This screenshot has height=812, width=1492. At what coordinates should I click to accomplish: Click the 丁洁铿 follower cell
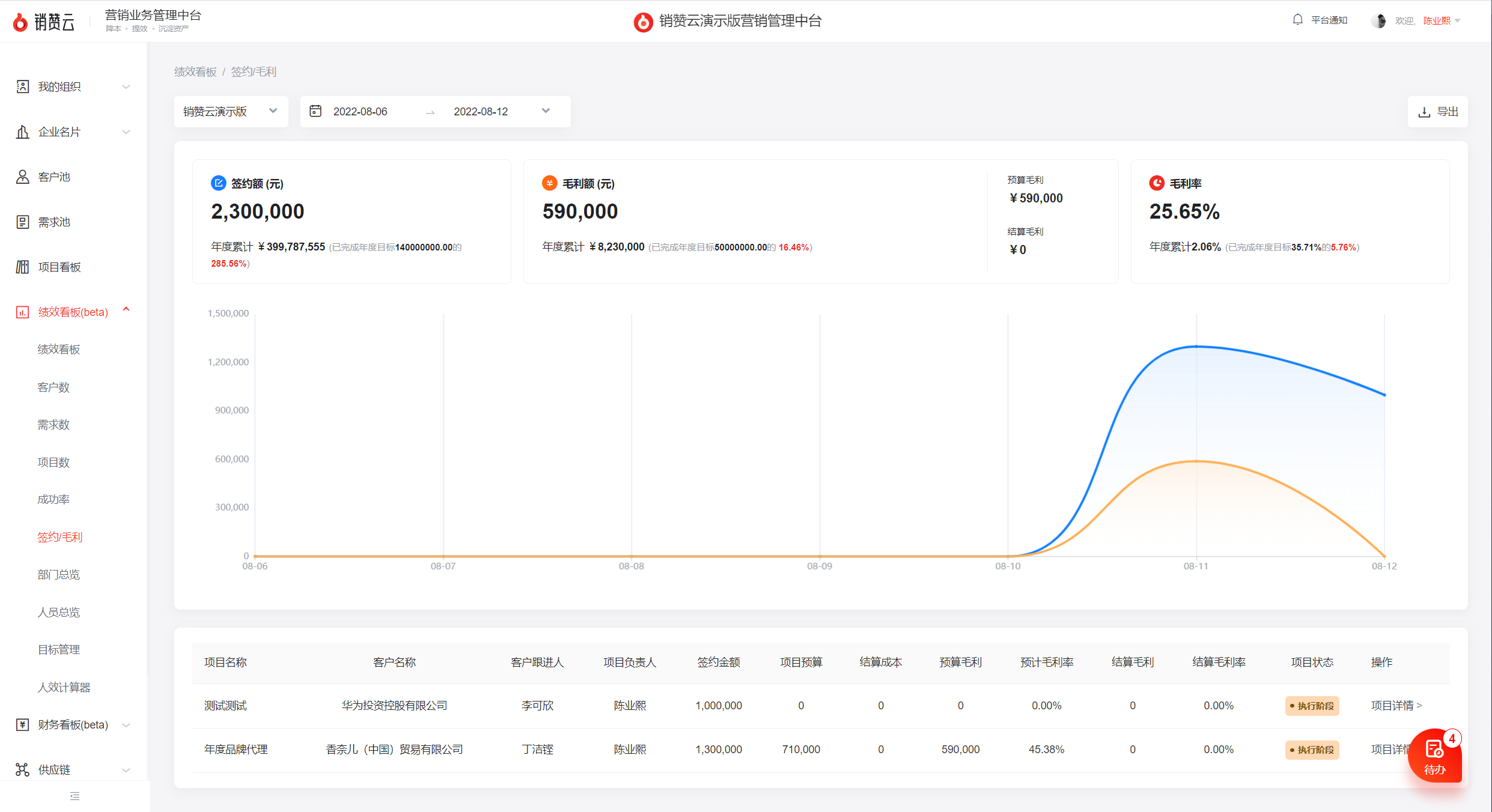pyautogui.click(x=537, y=749)
